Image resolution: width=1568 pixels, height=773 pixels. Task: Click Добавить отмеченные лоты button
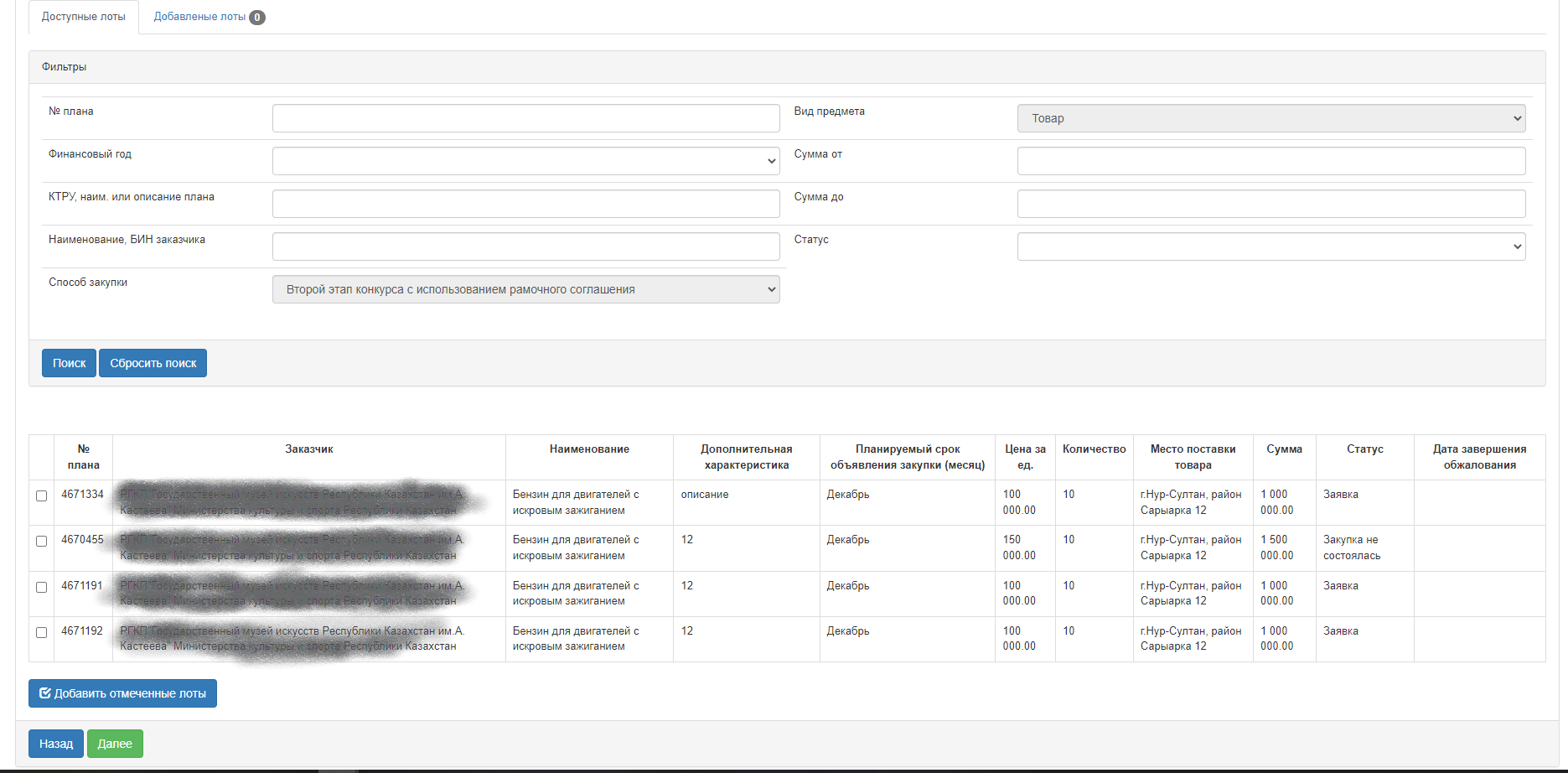pos(122,693)
